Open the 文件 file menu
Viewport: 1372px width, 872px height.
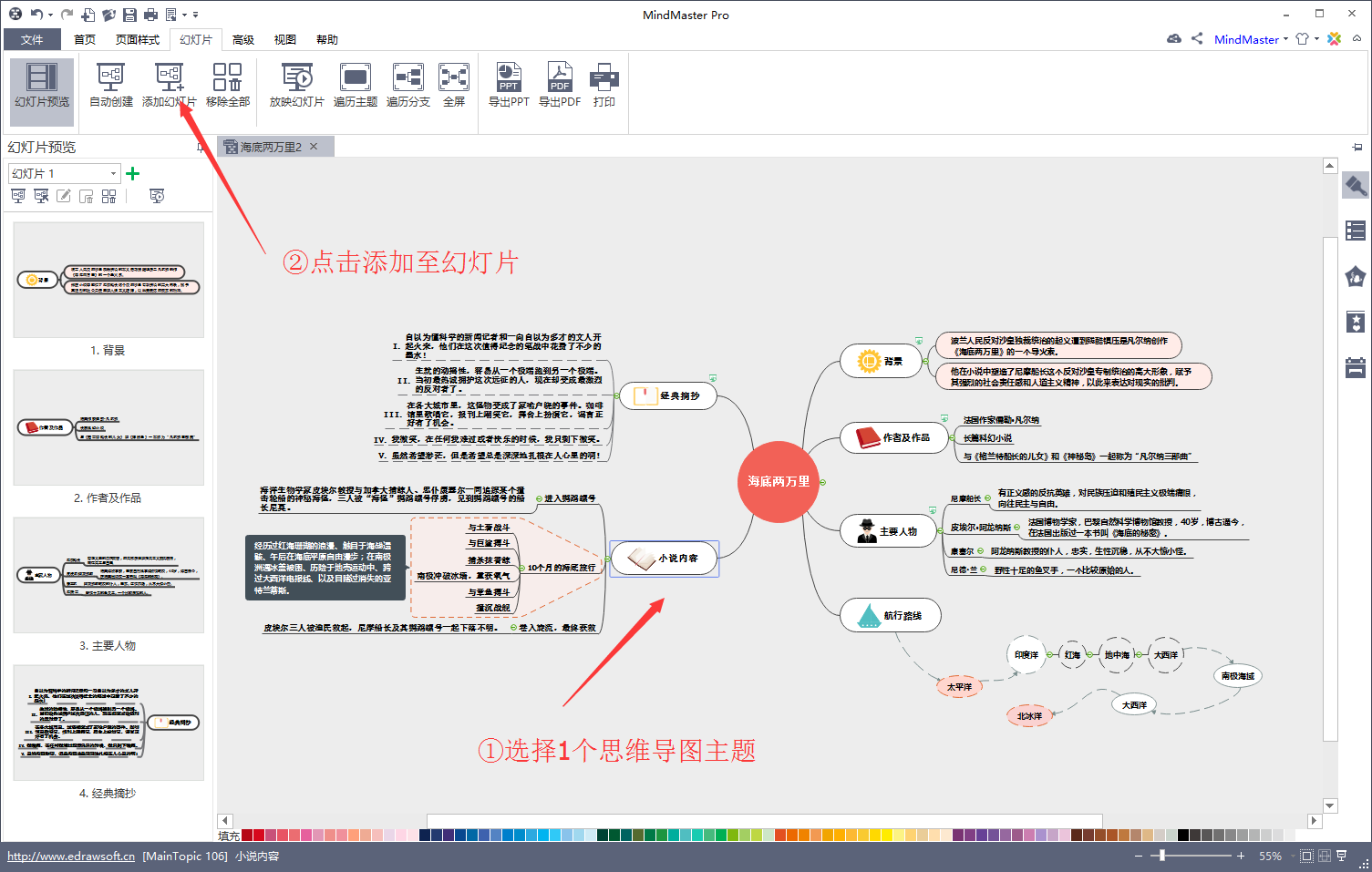tap(32, 39)
